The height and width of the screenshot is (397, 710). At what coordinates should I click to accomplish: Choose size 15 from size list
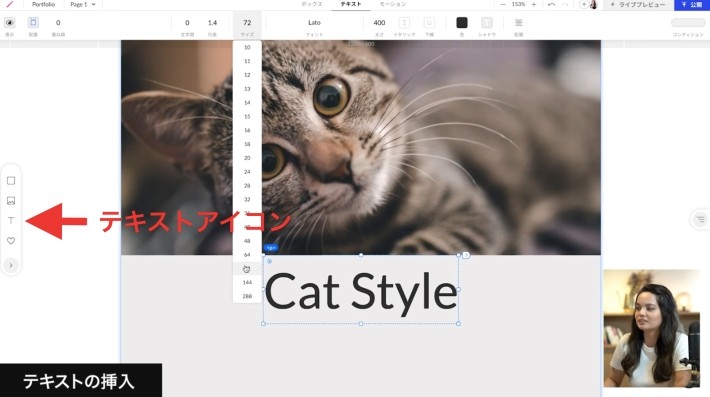247,116
